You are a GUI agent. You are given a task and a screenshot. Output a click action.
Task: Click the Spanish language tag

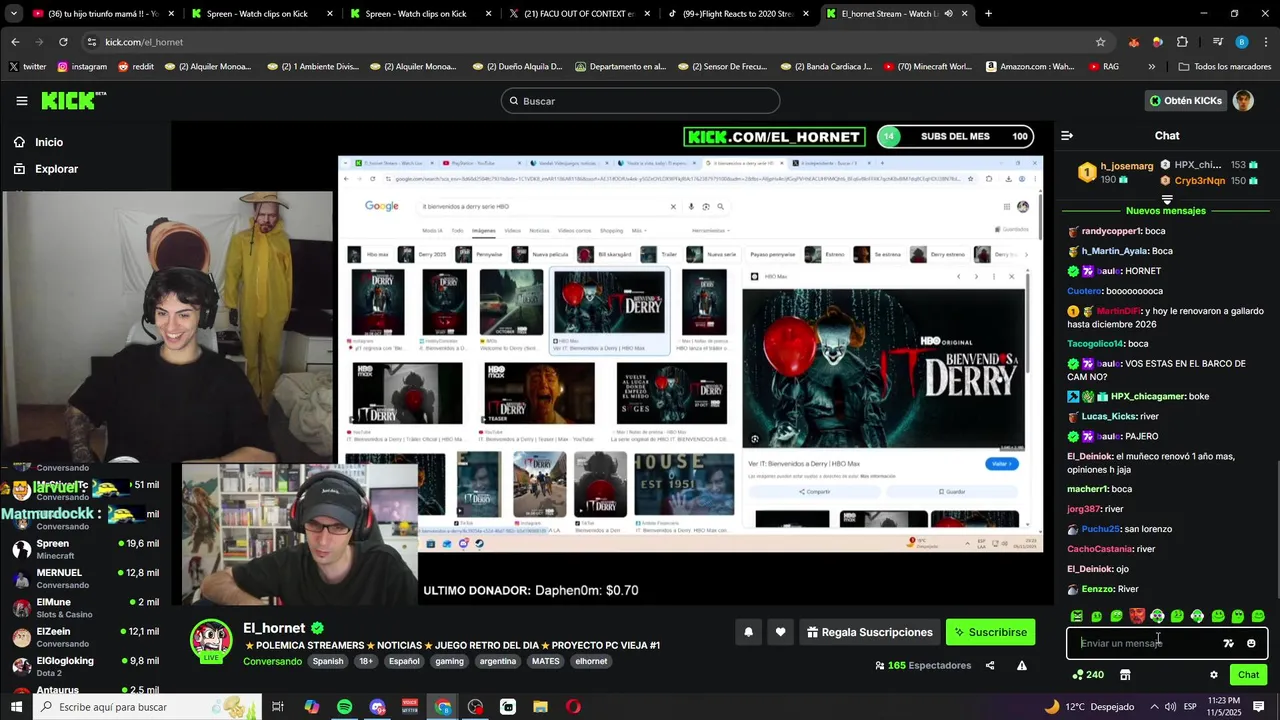tap(327, 661)
